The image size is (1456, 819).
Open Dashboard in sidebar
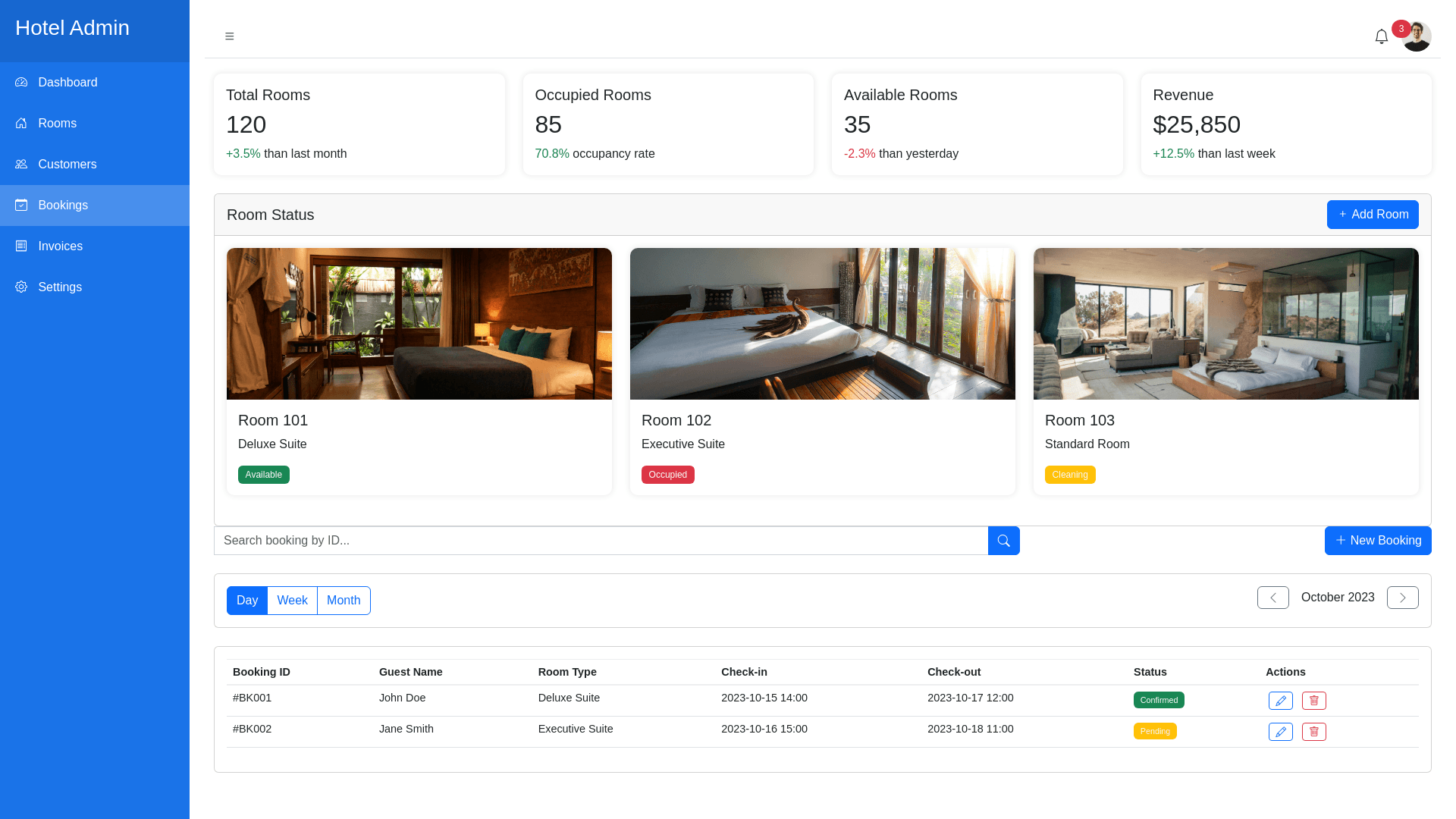67,83
